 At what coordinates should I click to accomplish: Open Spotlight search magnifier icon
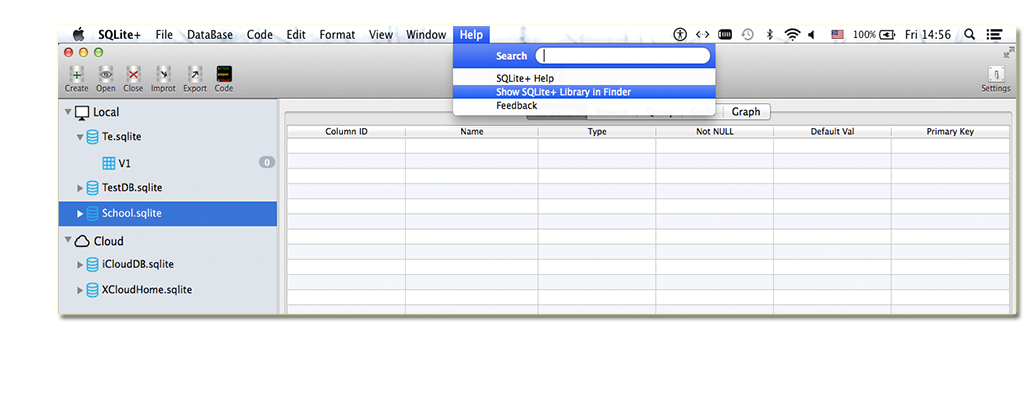point(970,35)
